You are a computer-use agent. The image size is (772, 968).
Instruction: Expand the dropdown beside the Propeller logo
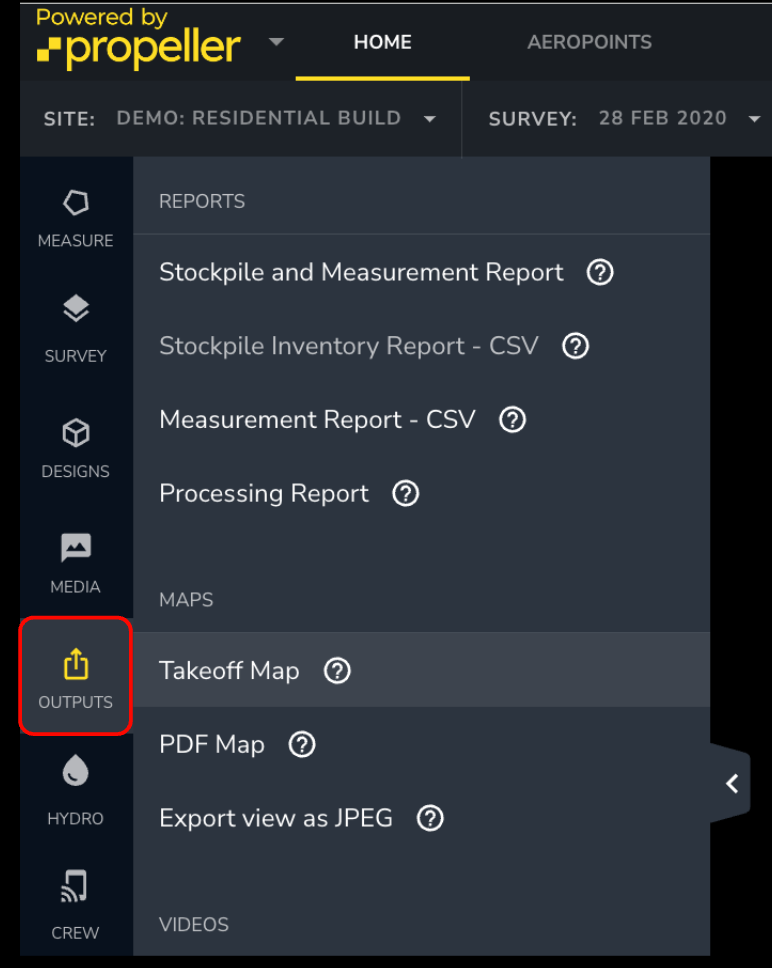coord(276,42)
